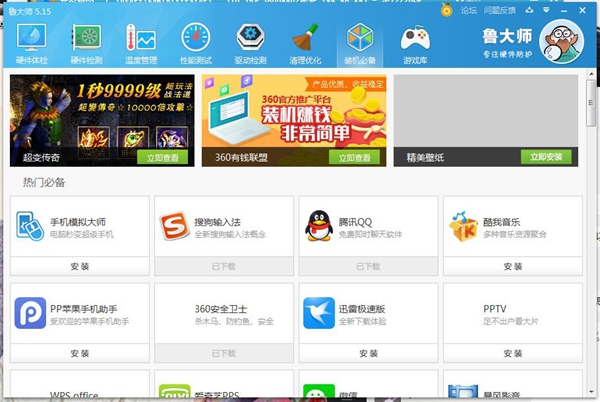Install 手机模拟大师

(80, 266)
